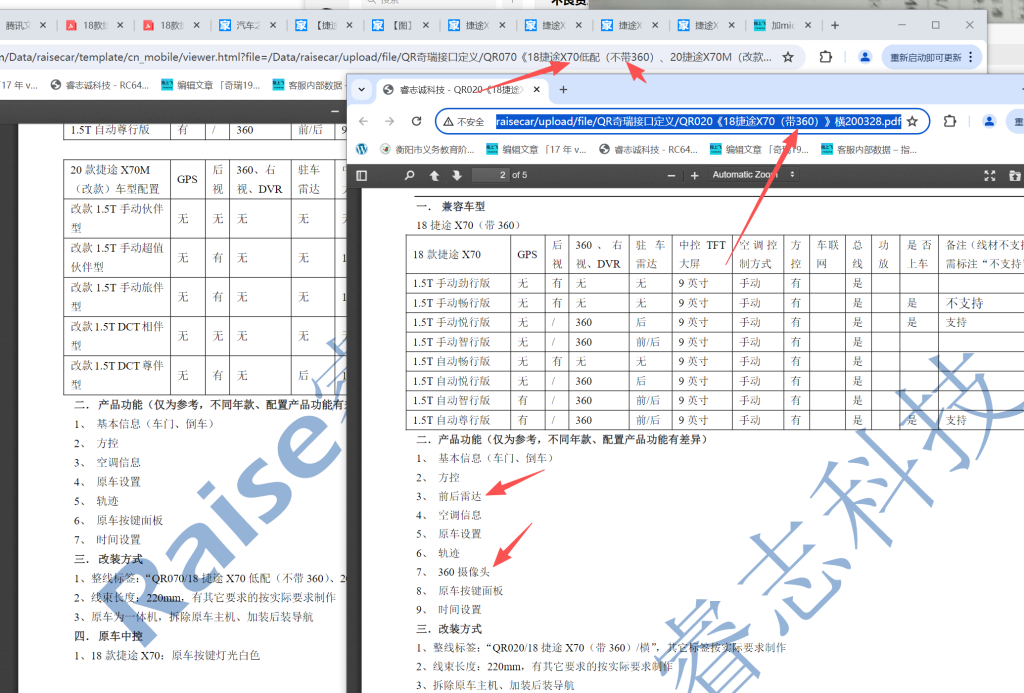Click 改款 1.5T DCT 尊伴型 in back window
The height and width of the screenshot is (693, 1024).
pyautogui.click(x=117, y=375)
